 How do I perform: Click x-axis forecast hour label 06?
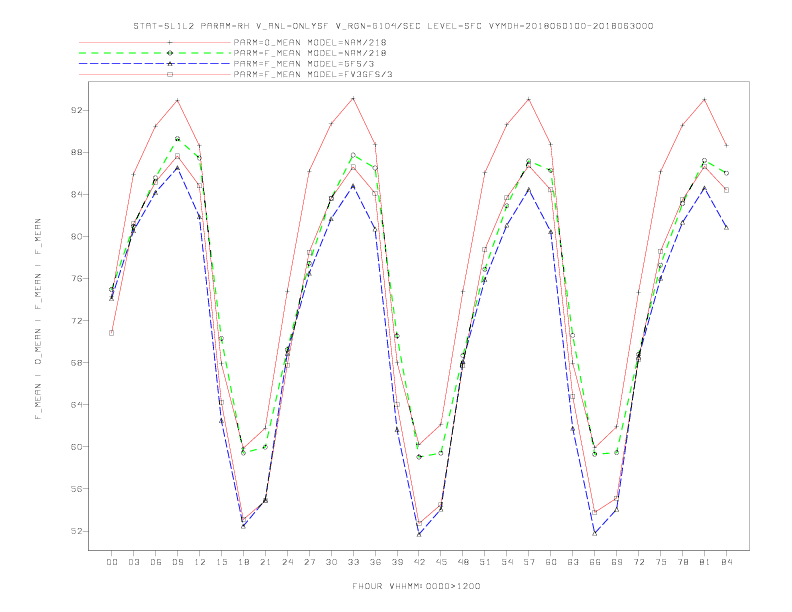click(x=156, y=562)
